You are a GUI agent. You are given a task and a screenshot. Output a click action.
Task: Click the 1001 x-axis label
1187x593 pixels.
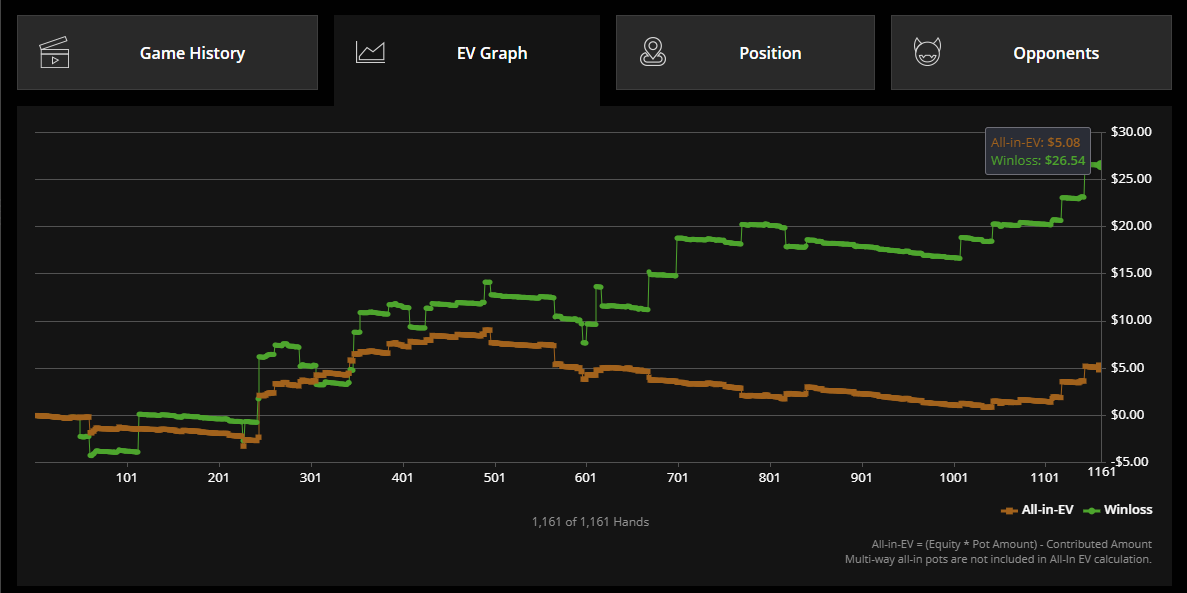point(954,478)
